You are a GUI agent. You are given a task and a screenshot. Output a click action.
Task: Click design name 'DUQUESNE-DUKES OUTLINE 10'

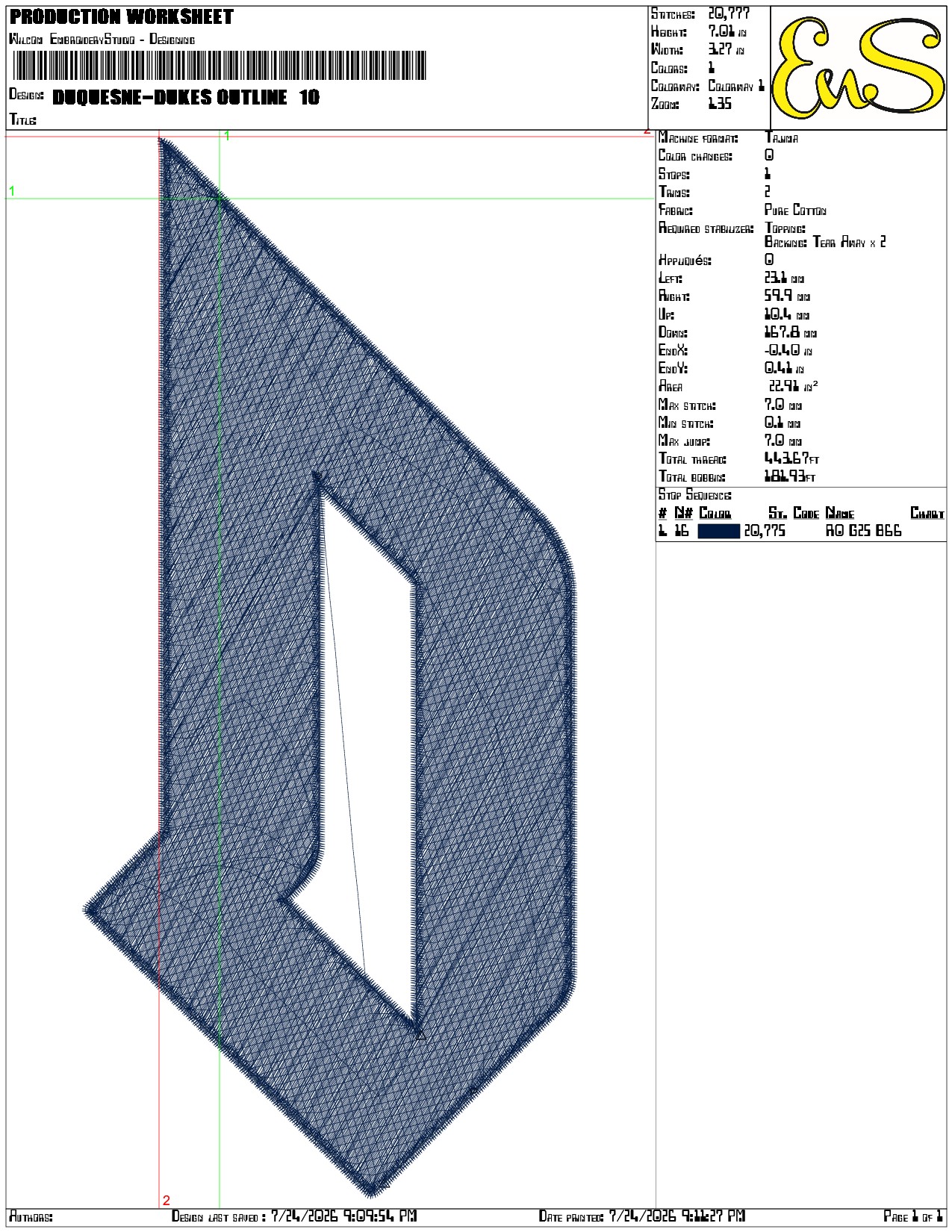point(186,97)
